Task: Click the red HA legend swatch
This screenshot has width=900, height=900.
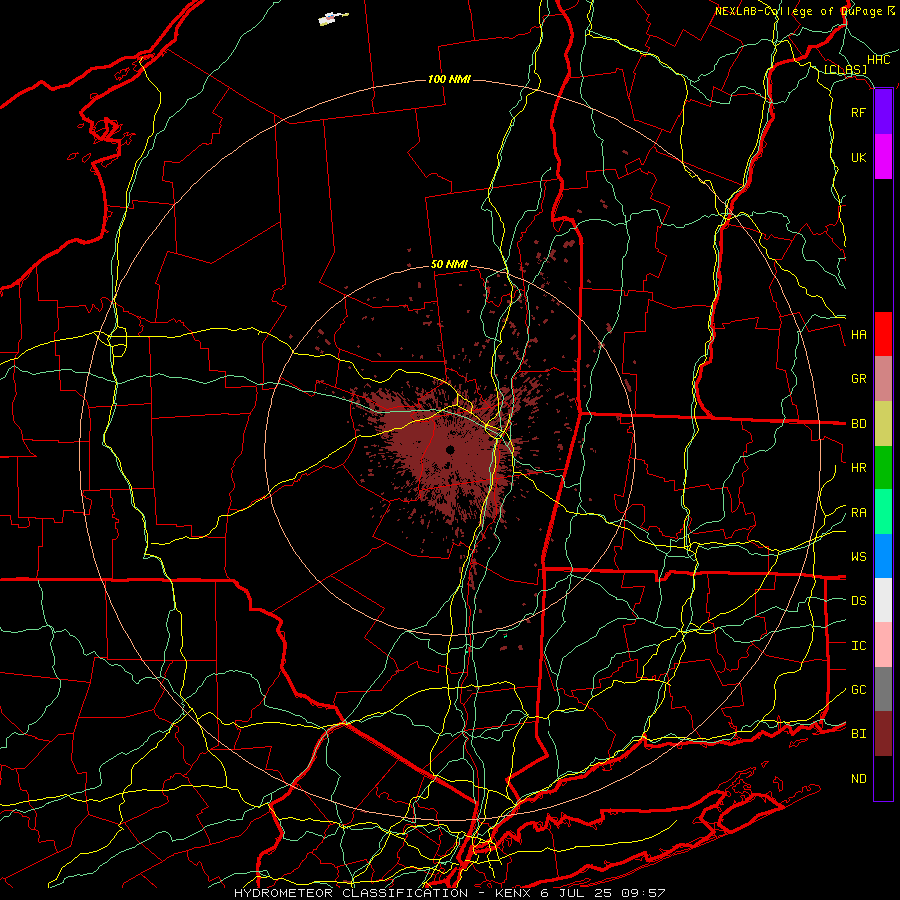Action: tap(883, 334)
